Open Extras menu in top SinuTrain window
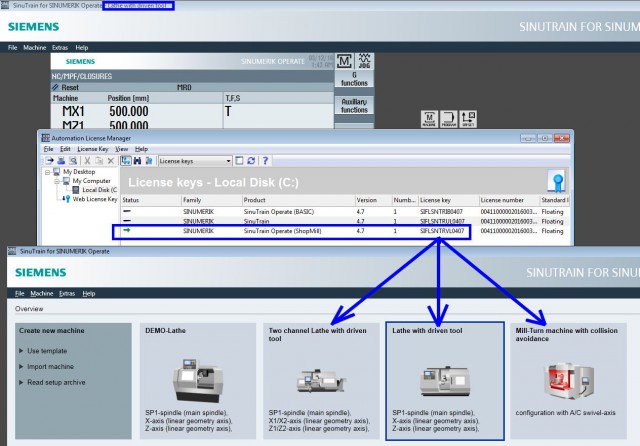This screenshot has height=446, width=640. [x=60, y=48]
